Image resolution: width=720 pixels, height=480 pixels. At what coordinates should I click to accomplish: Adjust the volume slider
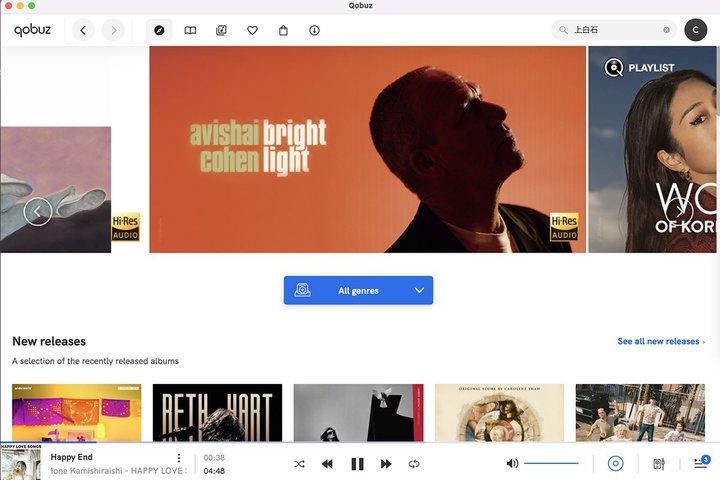551,463
